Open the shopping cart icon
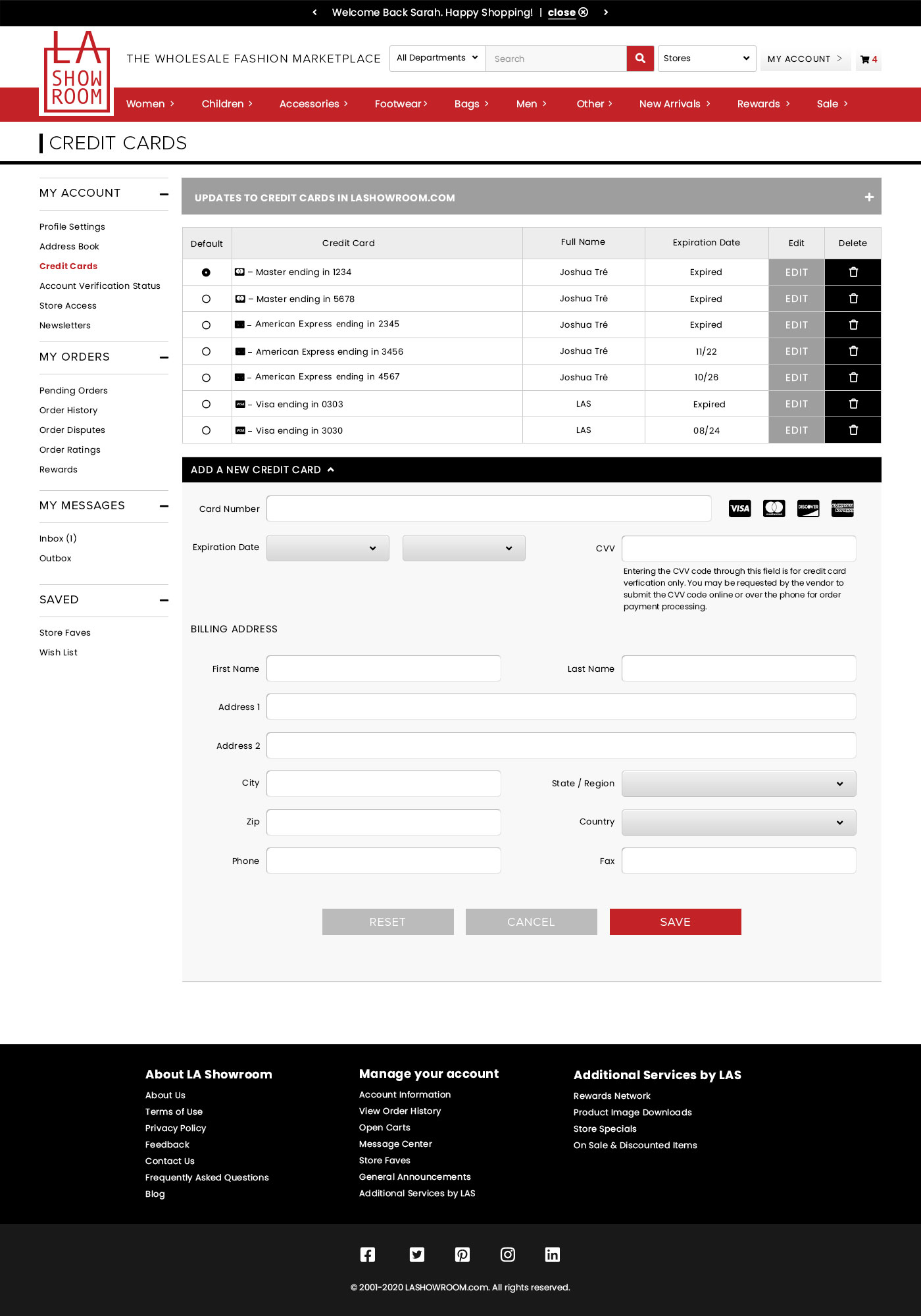Image resolution: width=921 pixels, height=1316 pixels. (868, 59)
